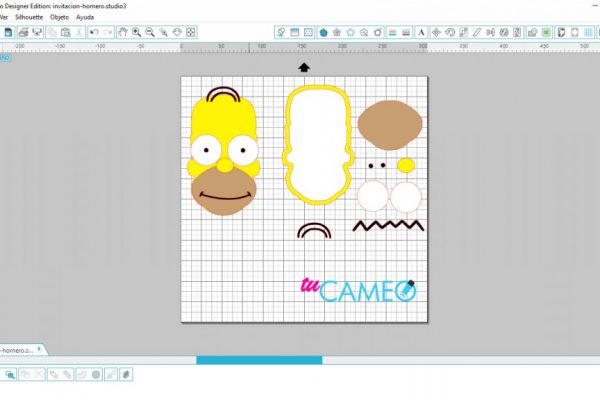
Task: Open the Ayuda menu
Action: coord(85,17)
